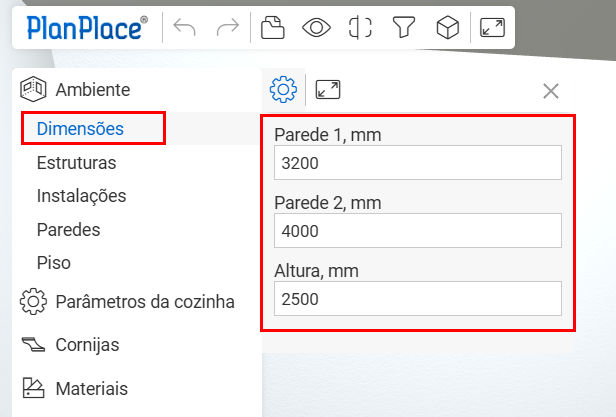Expand the Cornijas section
This screenshot has width=616, height=417.
[x=87, y=345]
